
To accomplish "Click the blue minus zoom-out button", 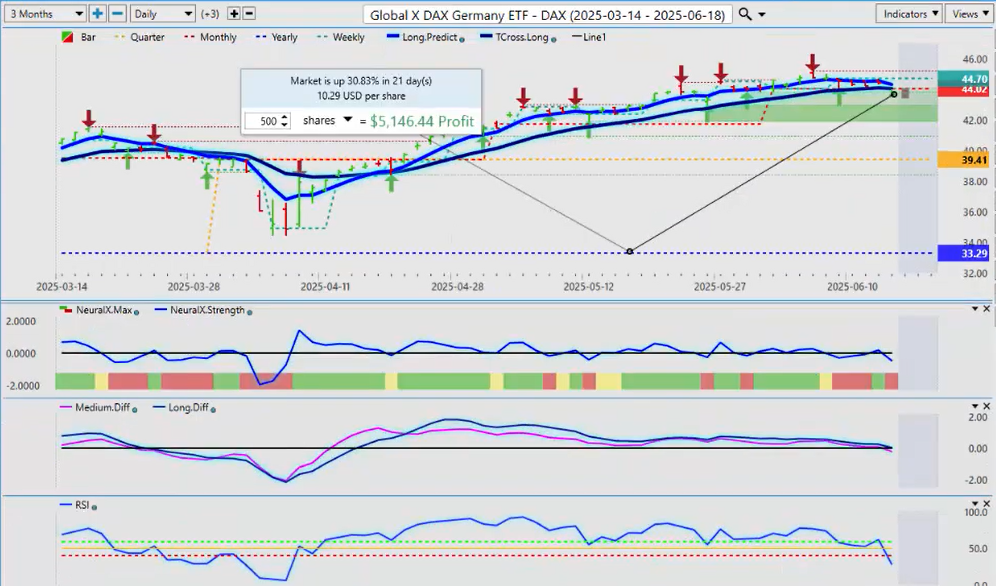I will [118, 13].
